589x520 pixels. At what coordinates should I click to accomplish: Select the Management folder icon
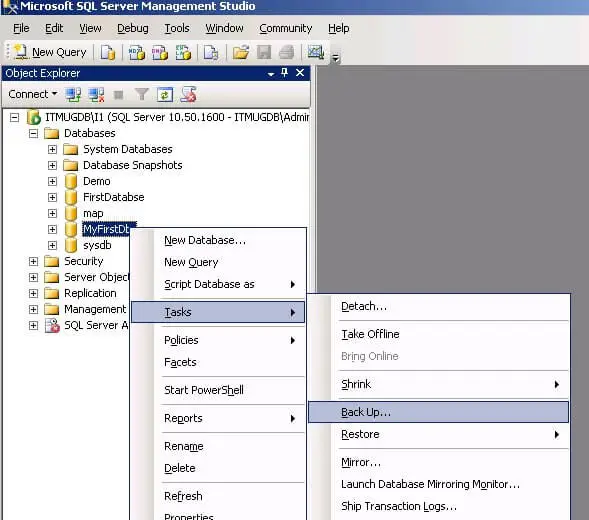[51, 309]
